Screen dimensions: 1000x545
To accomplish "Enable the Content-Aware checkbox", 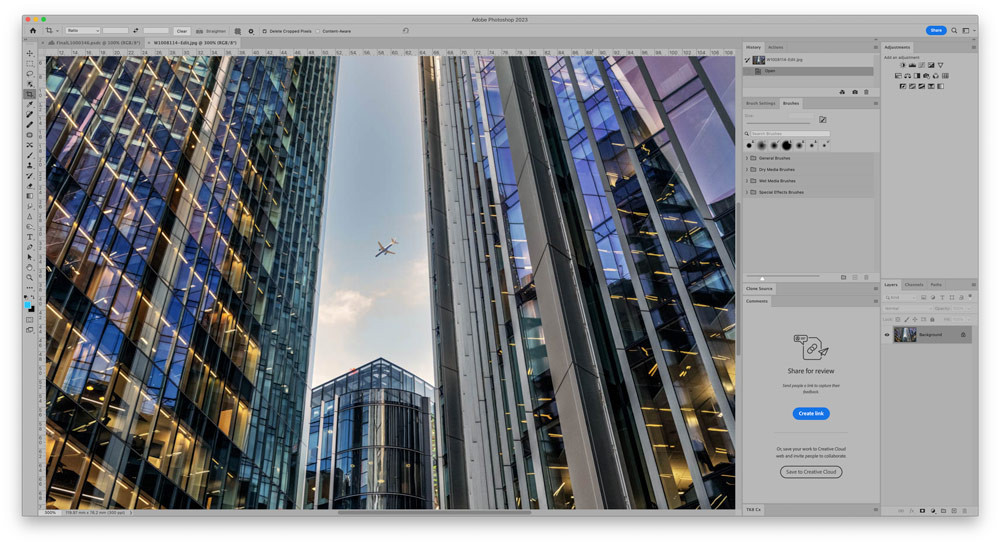I will [318, 31].
